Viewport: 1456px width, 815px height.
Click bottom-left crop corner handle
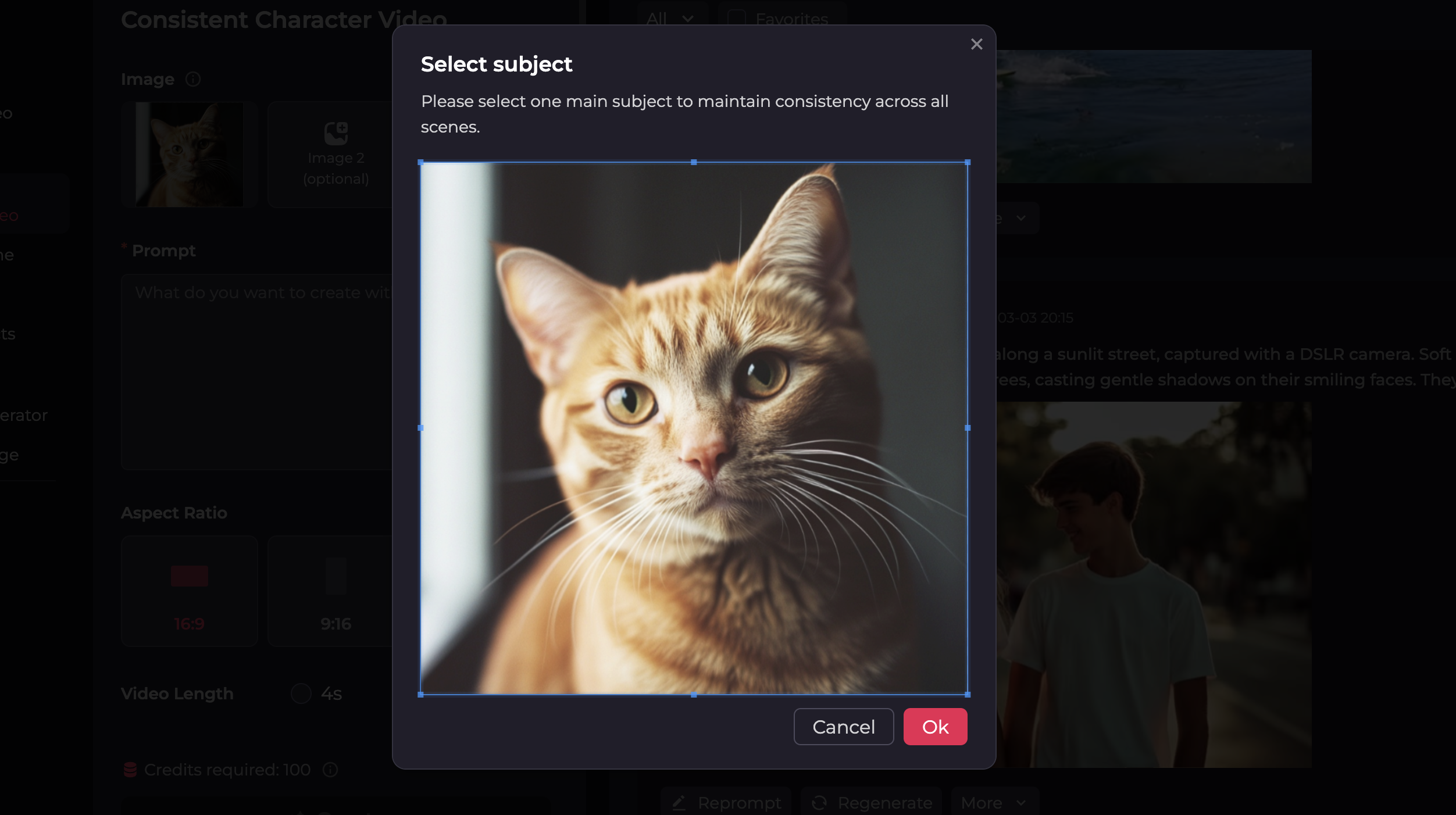click(x=420, y=695)
